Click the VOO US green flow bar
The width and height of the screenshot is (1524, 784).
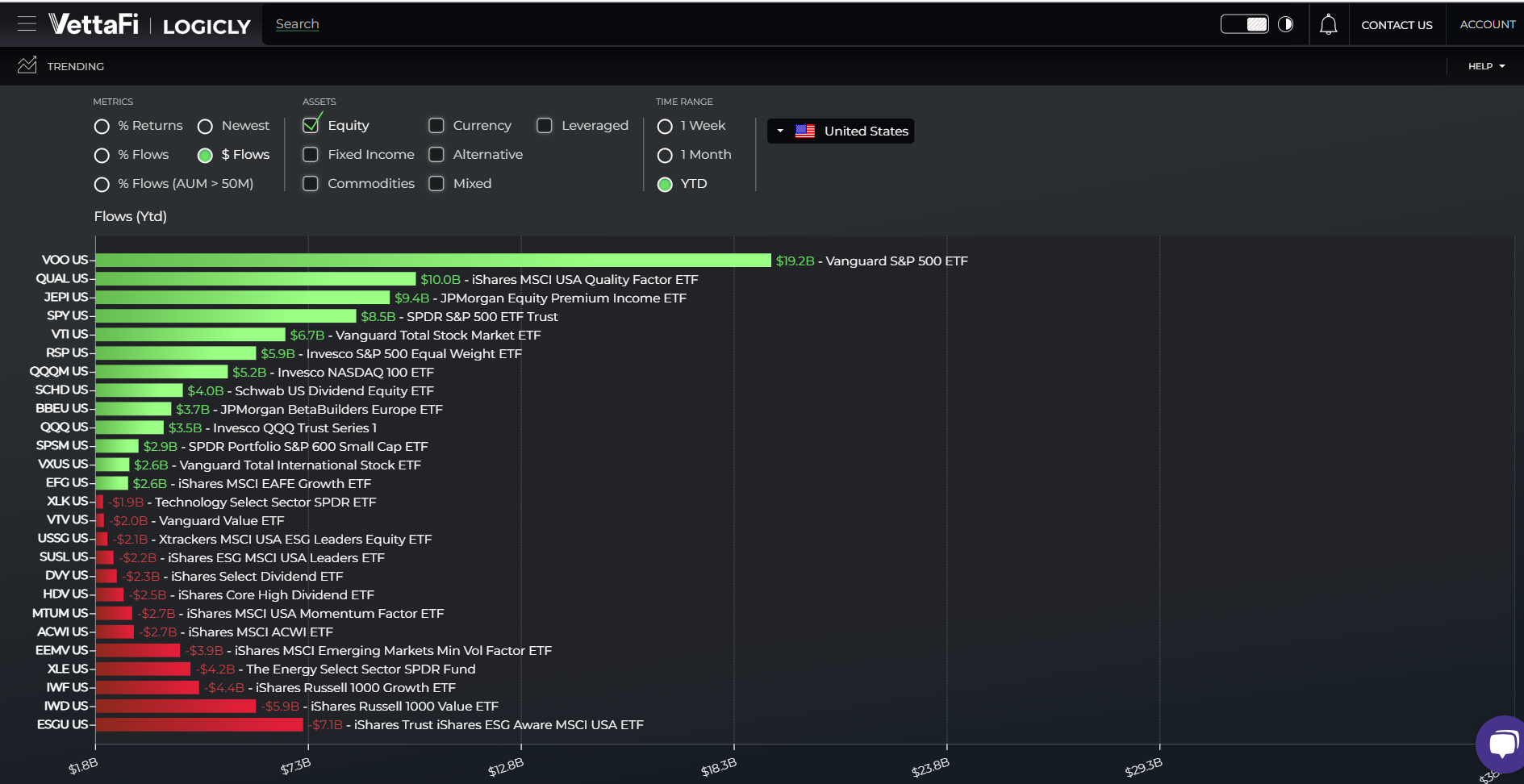[433, 261]
